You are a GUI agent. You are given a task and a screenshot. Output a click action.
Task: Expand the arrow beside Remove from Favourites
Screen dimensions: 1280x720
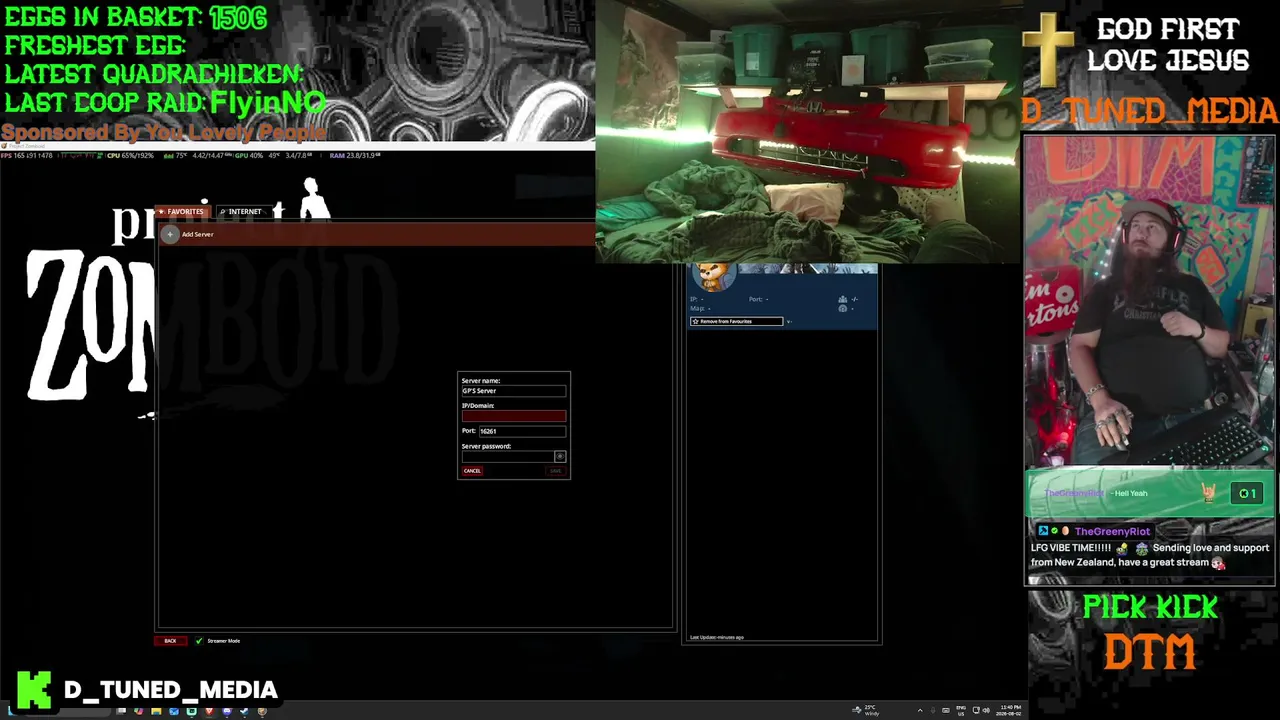pos(789,321)
